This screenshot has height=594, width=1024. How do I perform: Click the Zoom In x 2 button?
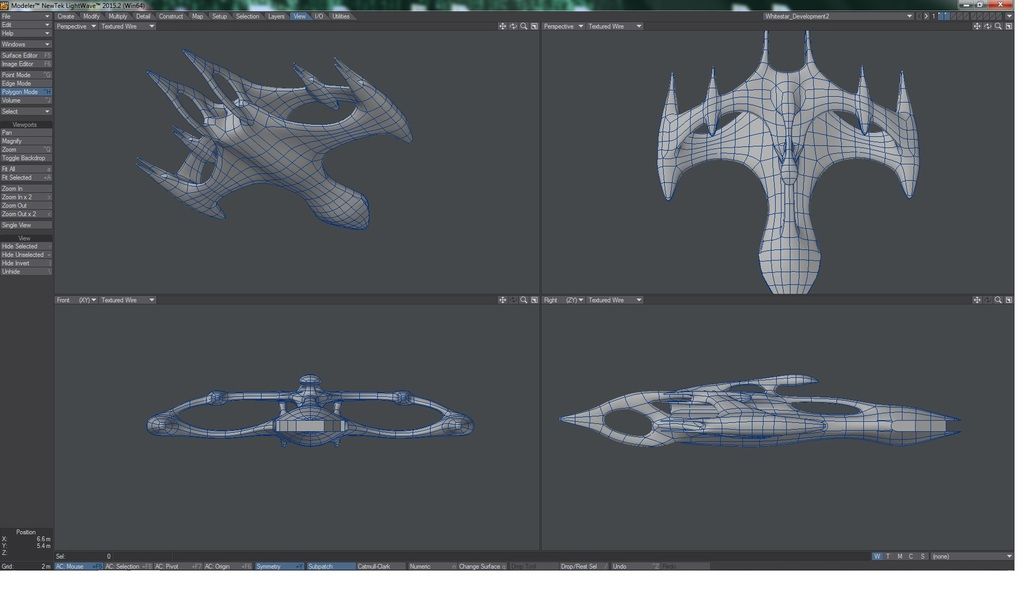coord(26,197)
